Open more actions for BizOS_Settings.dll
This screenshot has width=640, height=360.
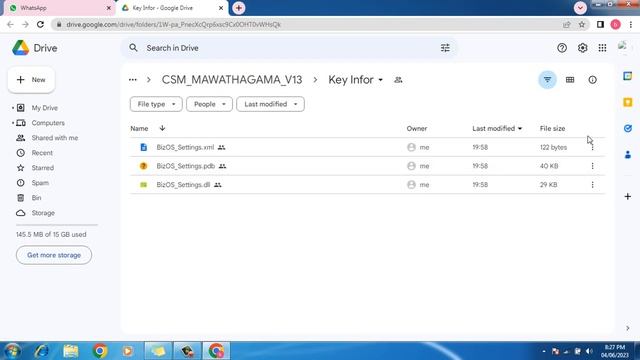(592, 185)
